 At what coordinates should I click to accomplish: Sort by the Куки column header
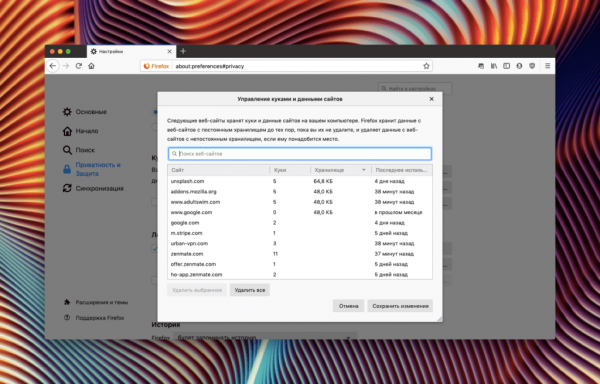(x=290, y=170)
